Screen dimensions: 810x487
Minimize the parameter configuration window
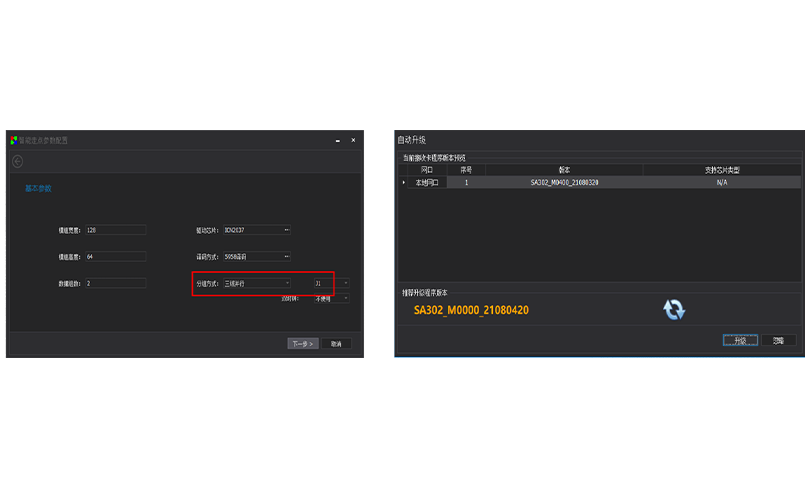[337, 140]
